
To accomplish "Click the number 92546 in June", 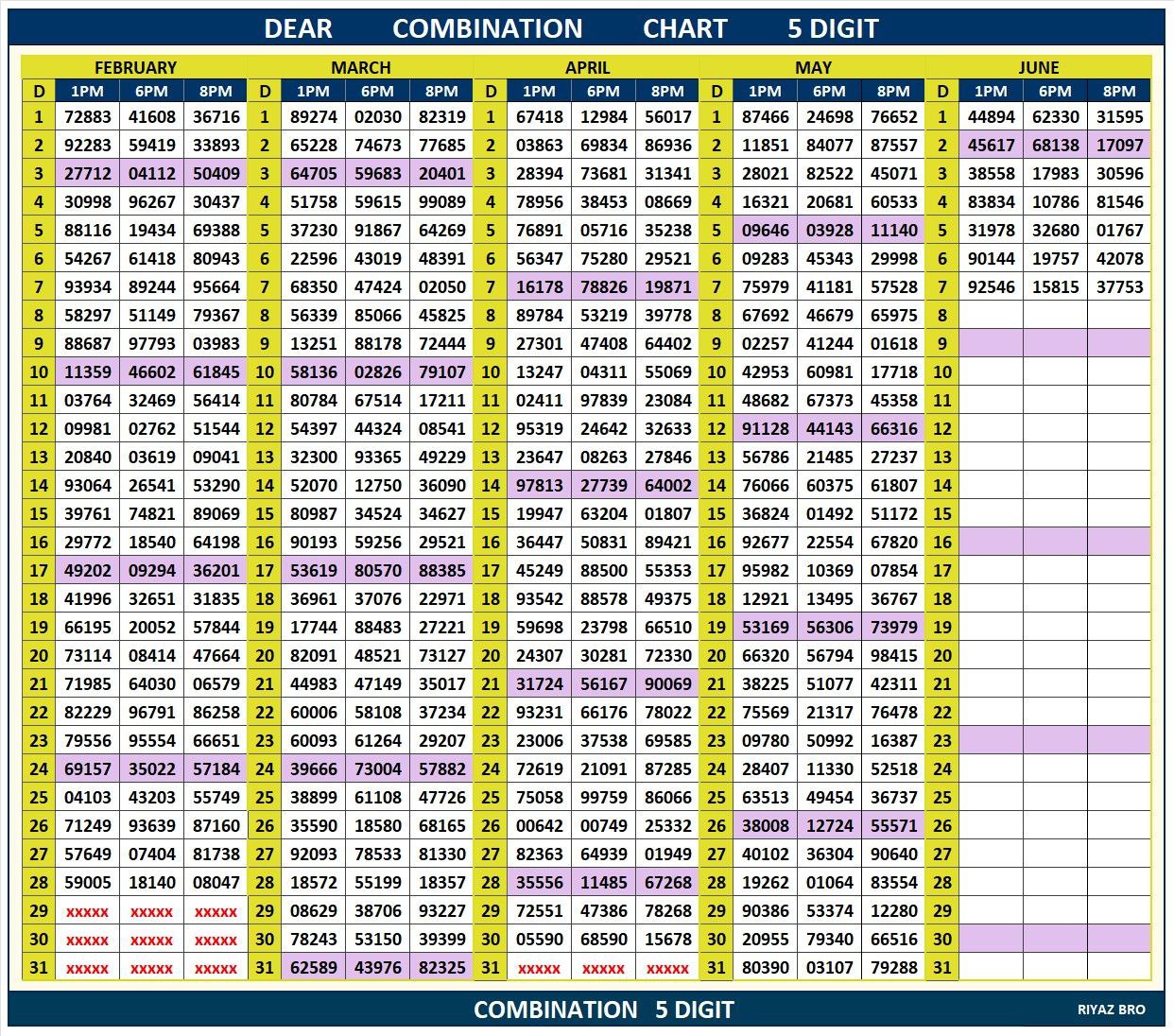I will (991, 287).
